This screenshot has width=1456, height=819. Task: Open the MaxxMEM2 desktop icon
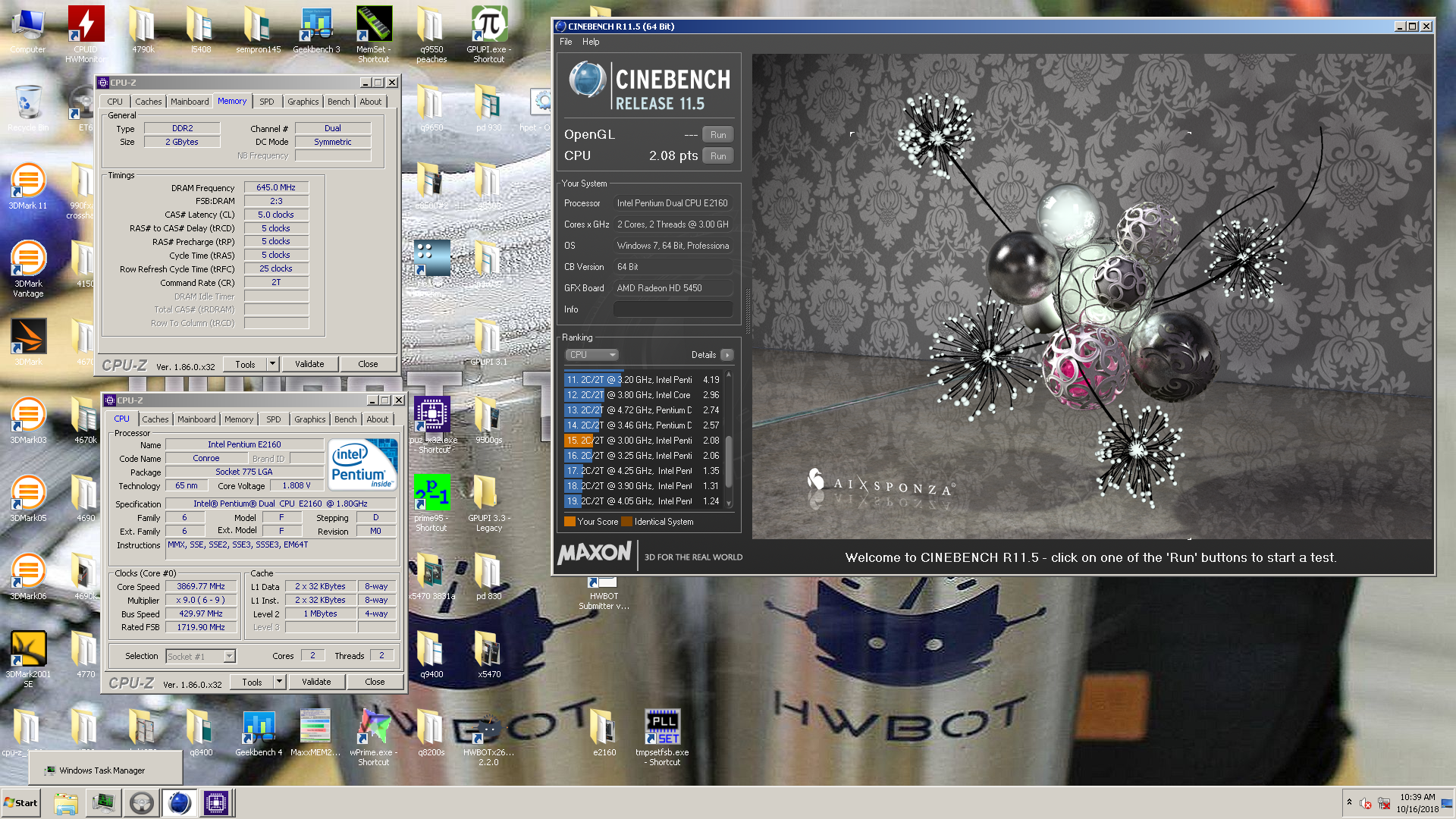pos(315,733)
